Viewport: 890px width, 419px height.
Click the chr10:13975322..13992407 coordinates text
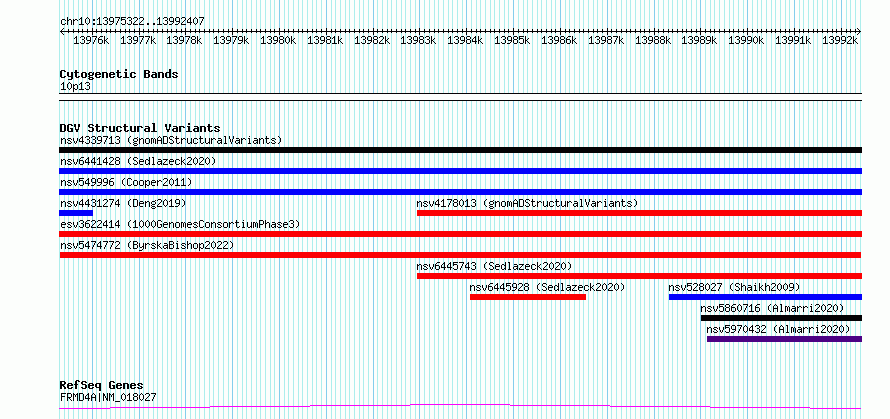132,21
